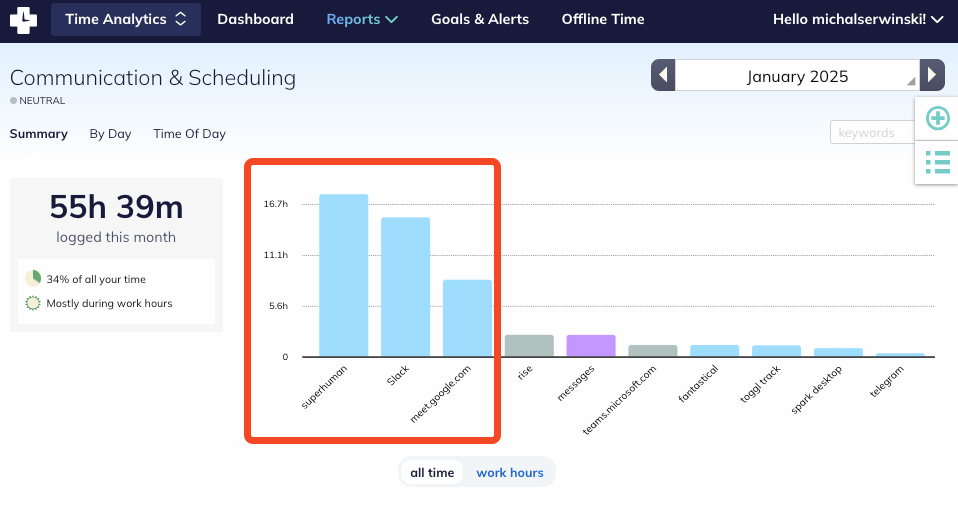Switch to the By Day tab

110,134
